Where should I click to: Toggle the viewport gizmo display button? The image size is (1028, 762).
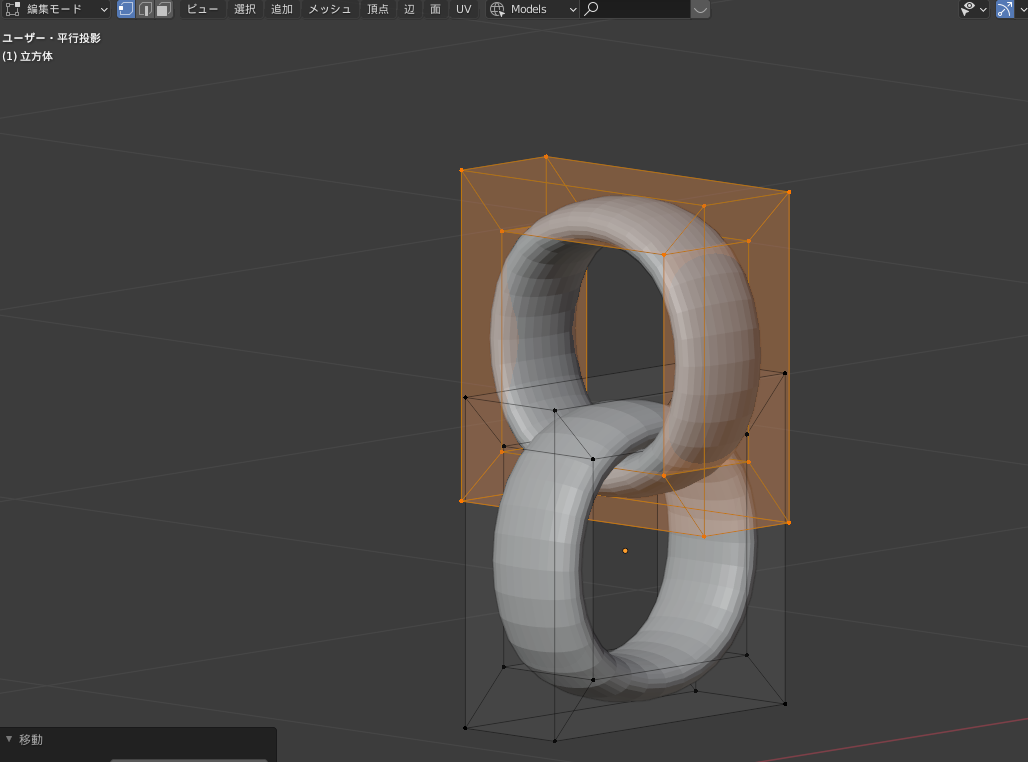(x=1005, y=9)
